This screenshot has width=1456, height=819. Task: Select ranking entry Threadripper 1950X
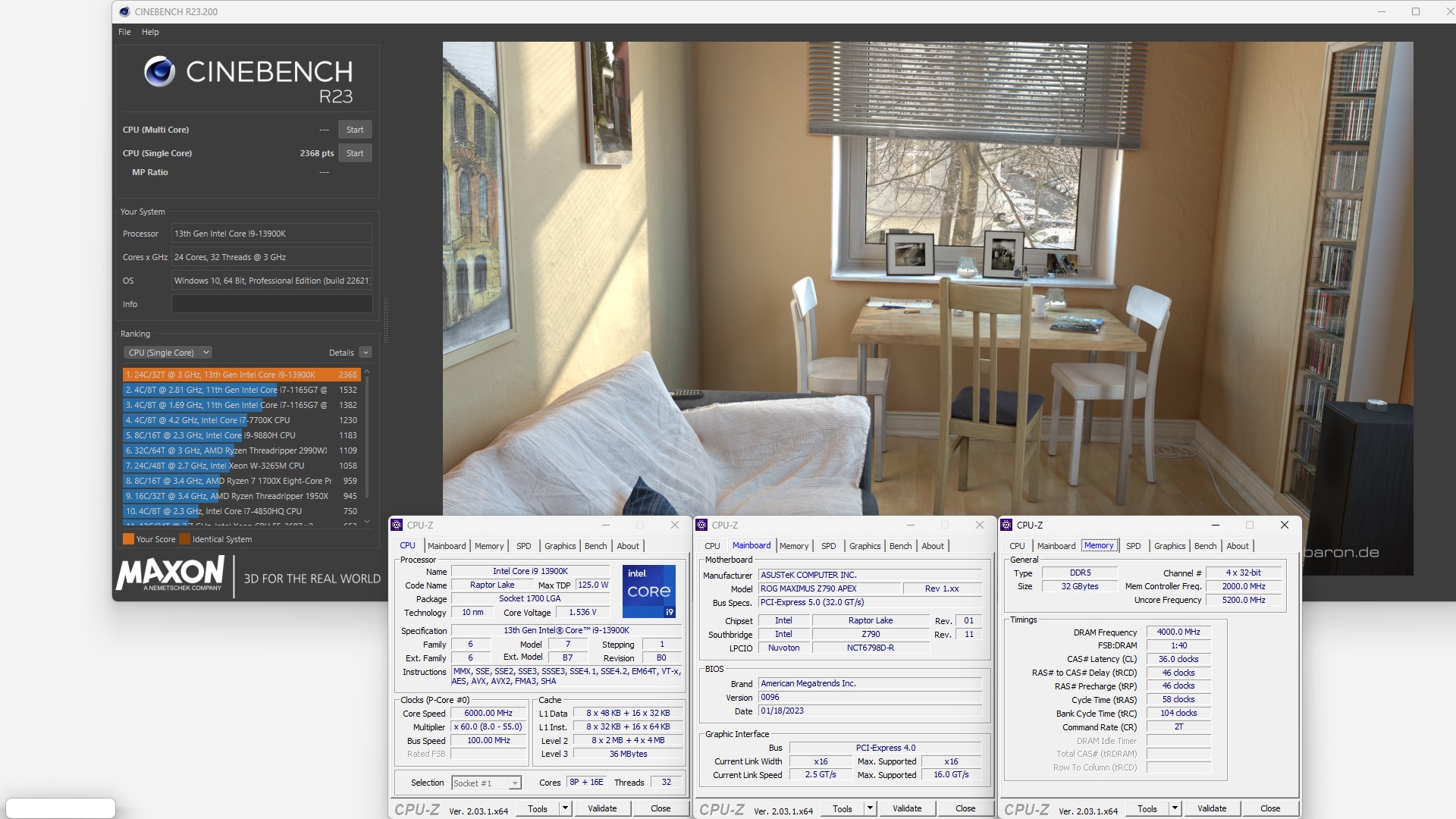(x=241, y=496)
